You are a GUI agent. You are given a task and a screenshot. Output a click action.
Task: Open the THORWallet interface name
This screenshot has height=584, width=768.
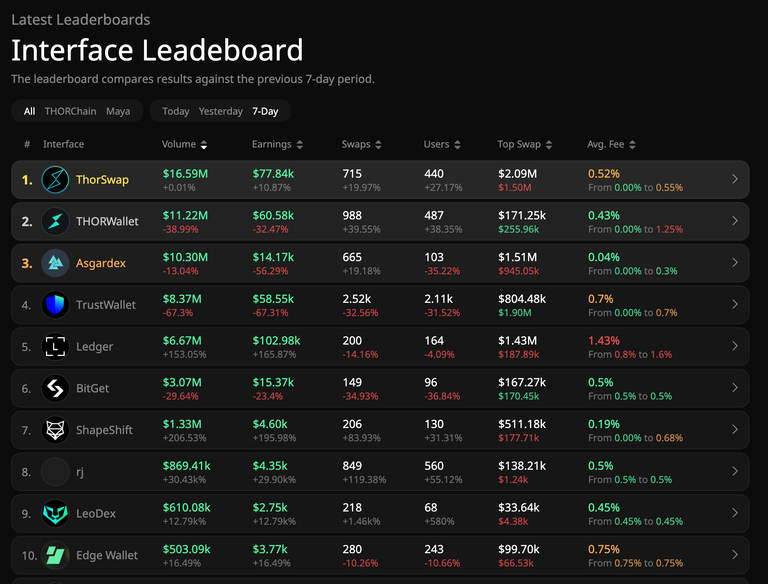(x=107, y=221)
